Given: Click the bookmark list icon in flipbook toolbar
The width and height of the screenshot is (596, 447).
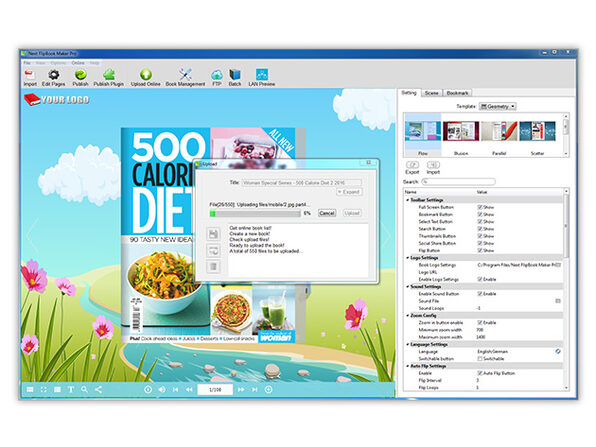Looking at the screenshot, I should (57, 389).
